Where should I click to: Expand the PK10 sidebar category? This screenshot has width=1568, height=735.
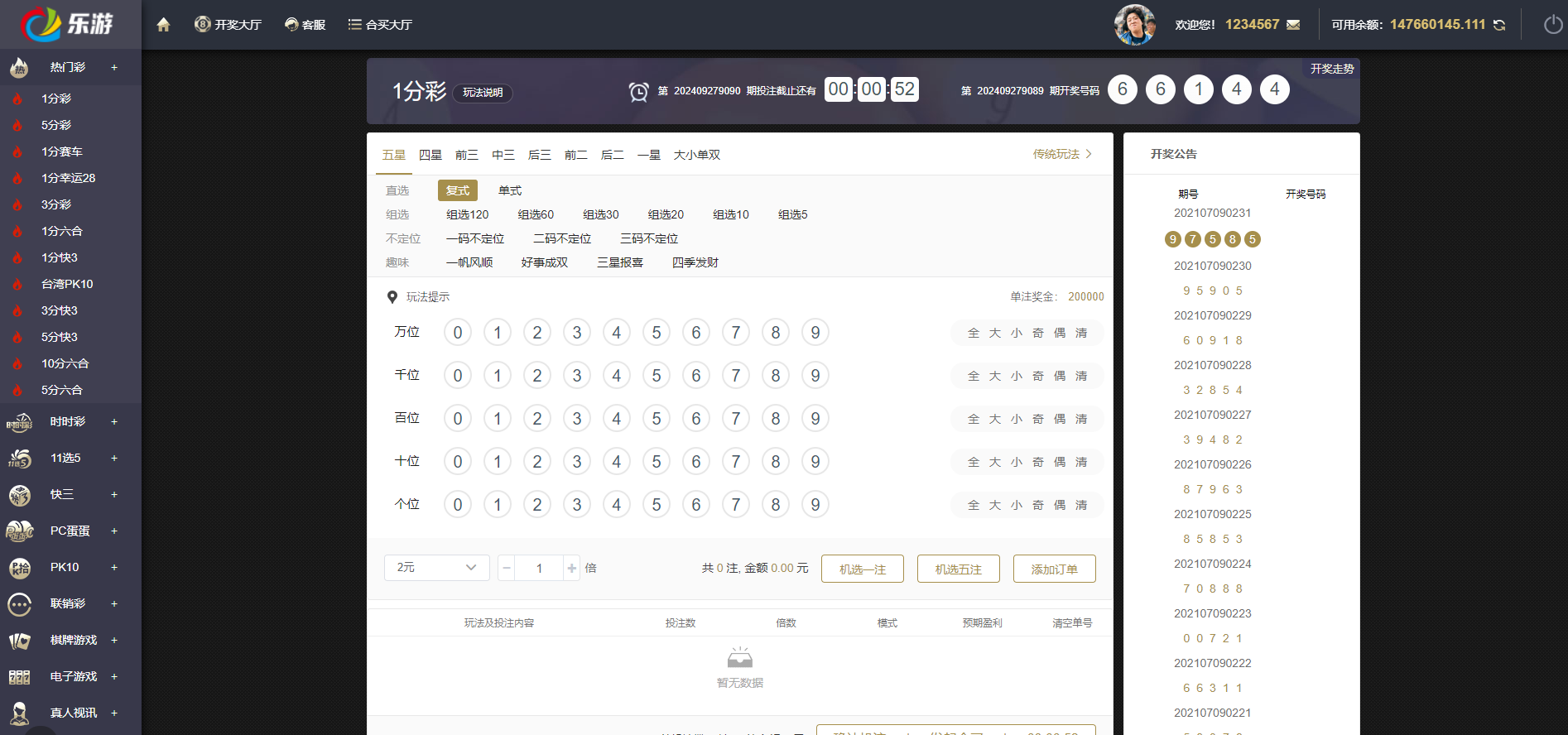point(114,568)
